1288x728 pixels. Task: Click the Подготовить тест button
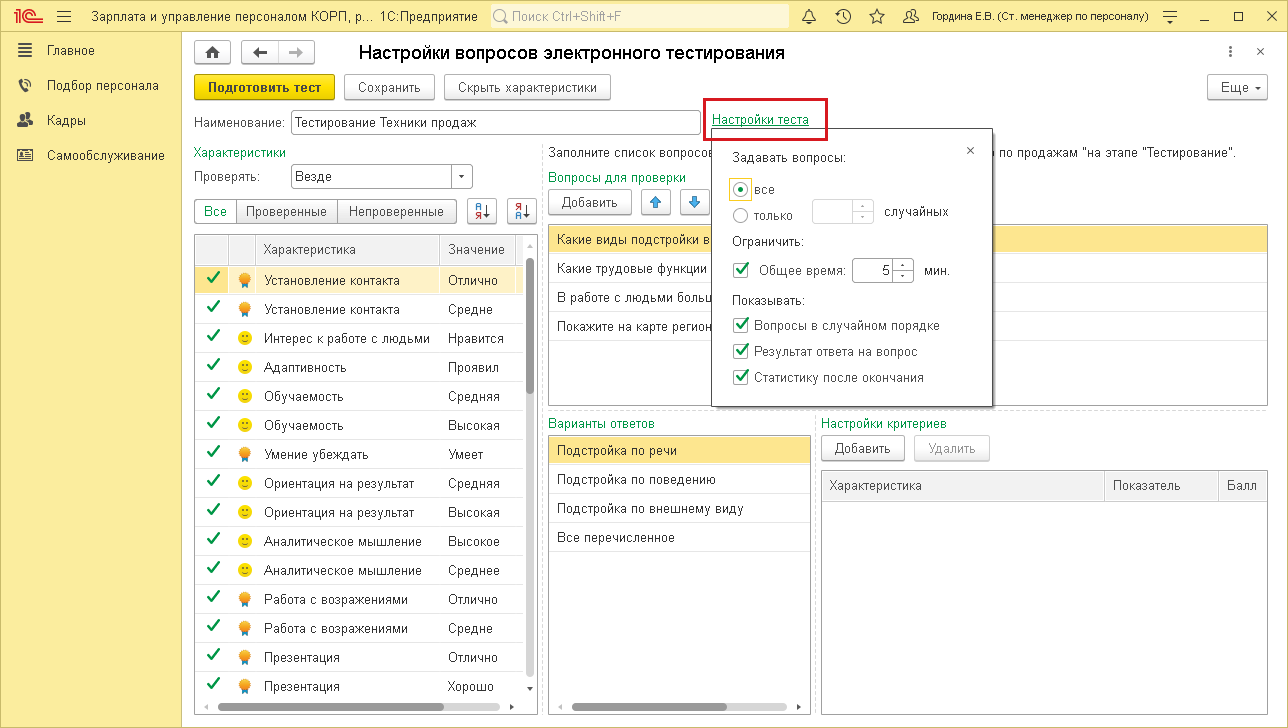pos(264,88)
